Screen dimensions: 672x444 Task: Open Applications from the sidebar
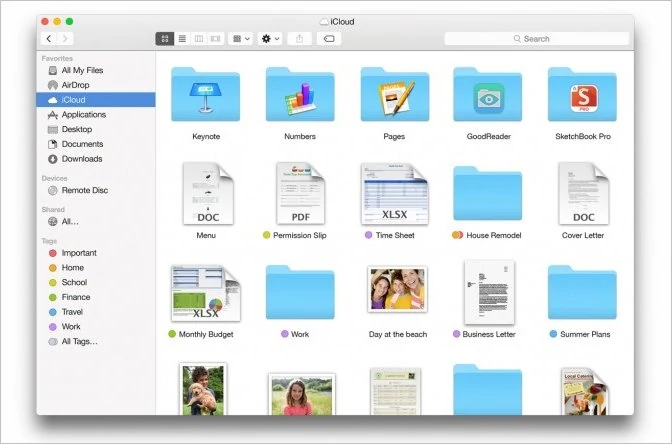coord(96,114)
